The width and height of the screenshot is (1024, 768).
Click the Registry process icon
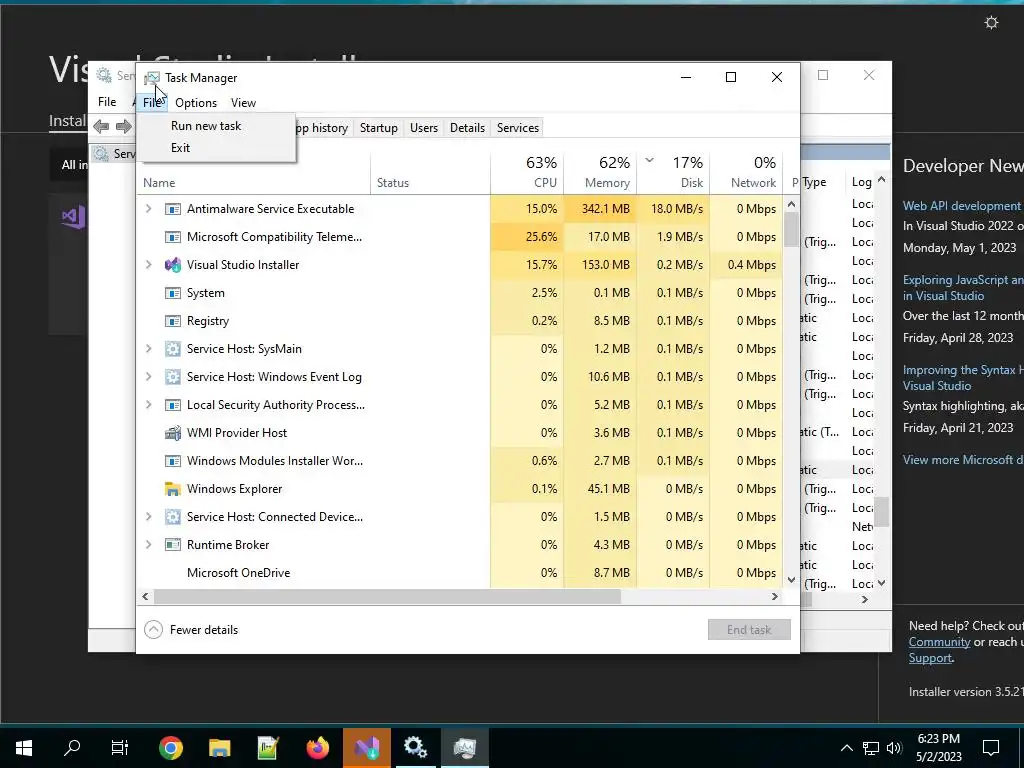click(x=172, y=321)
